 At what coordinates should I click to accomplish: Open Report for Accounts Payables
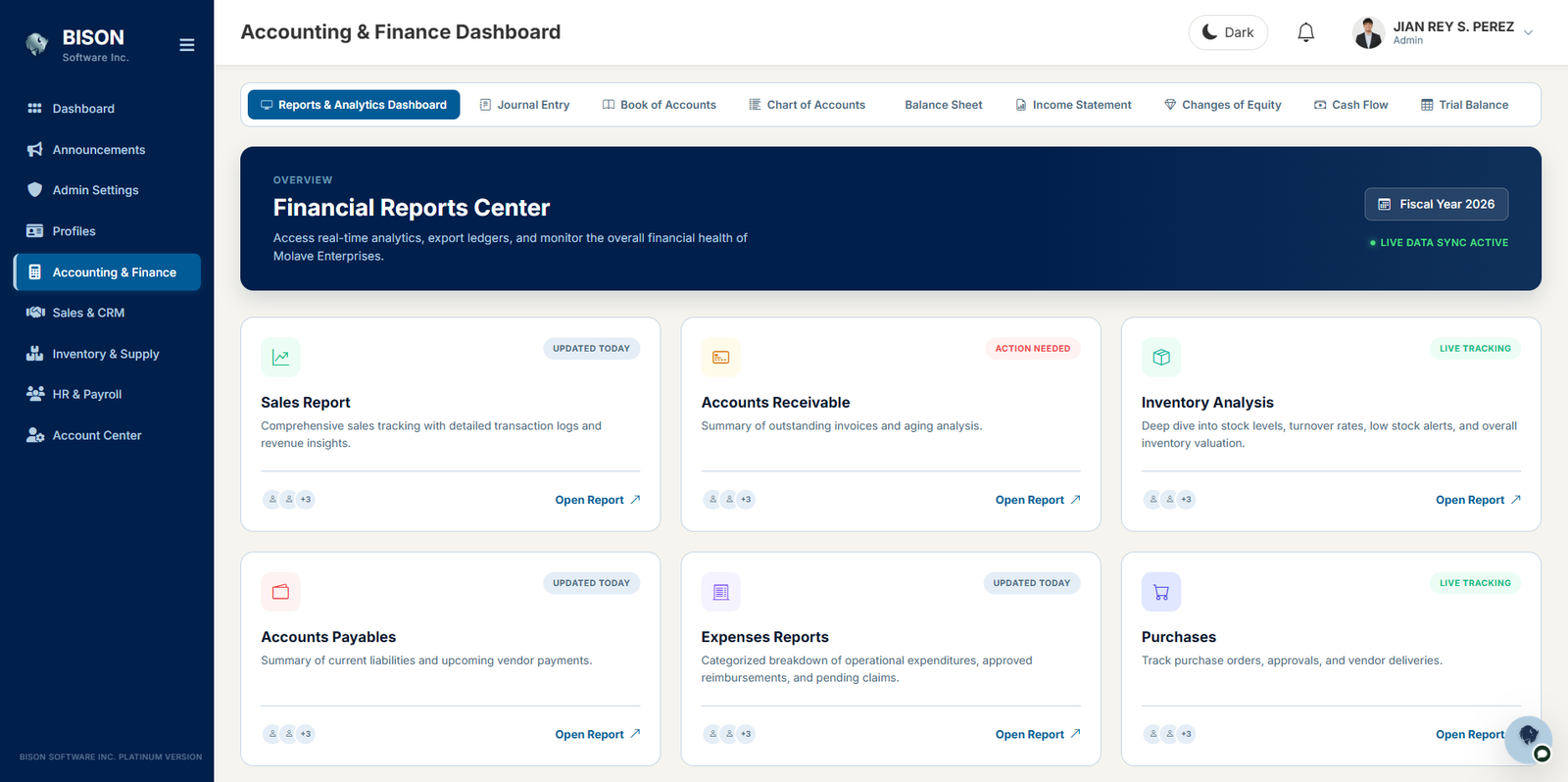pos(598,734)
